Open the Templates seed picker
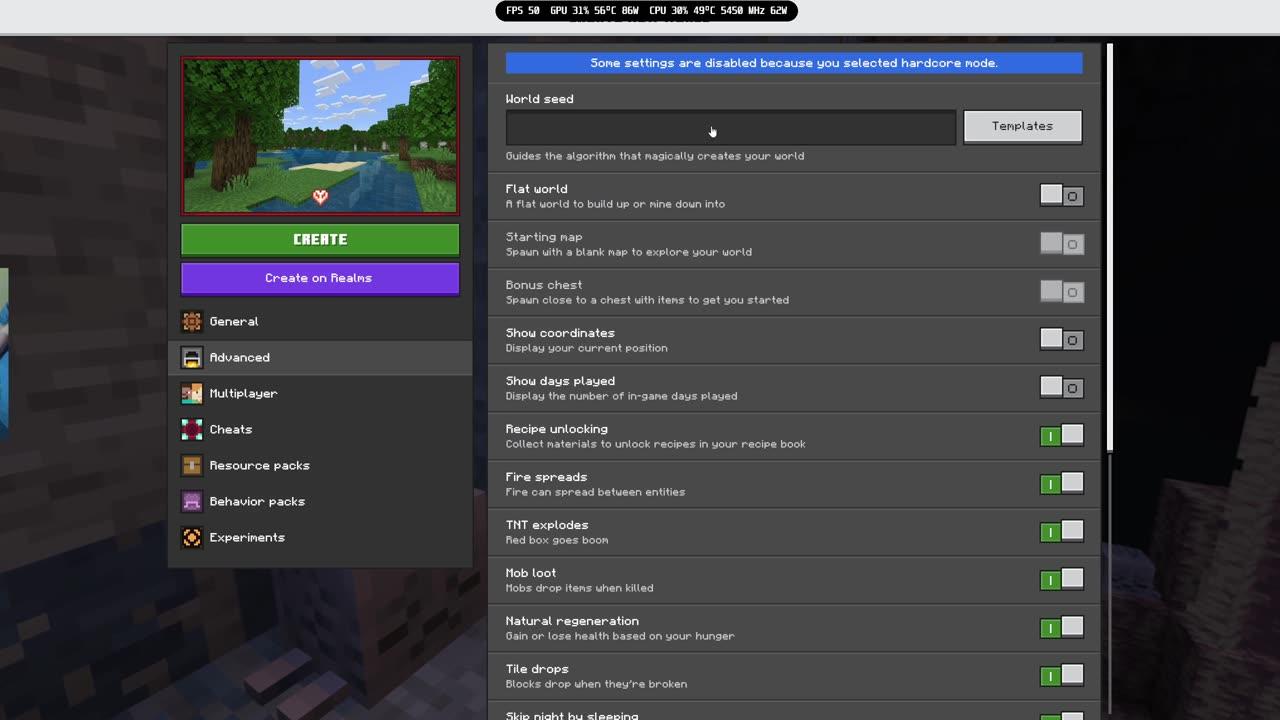Screen dimensions: 1280x720 click(1022, 127)
